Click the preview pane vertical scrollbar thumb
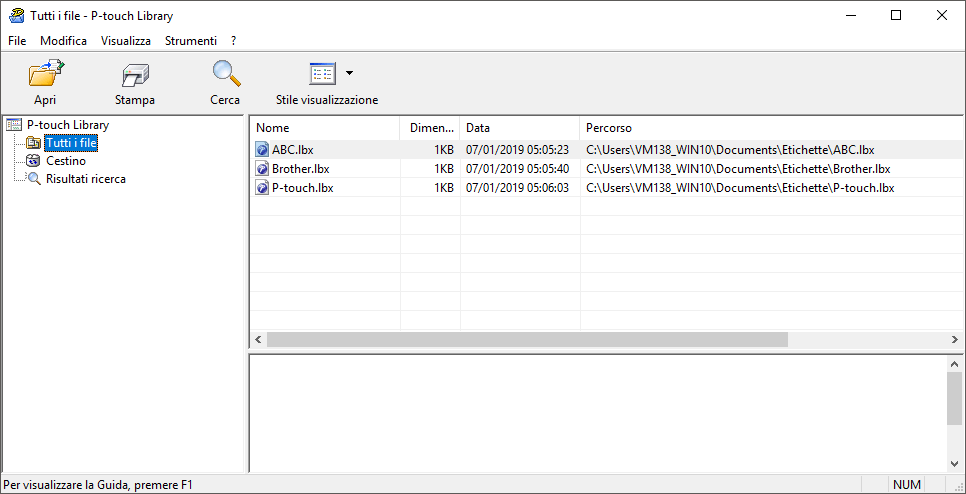The image size is (966, 494). pyautogui.click(x=955, y=398)
